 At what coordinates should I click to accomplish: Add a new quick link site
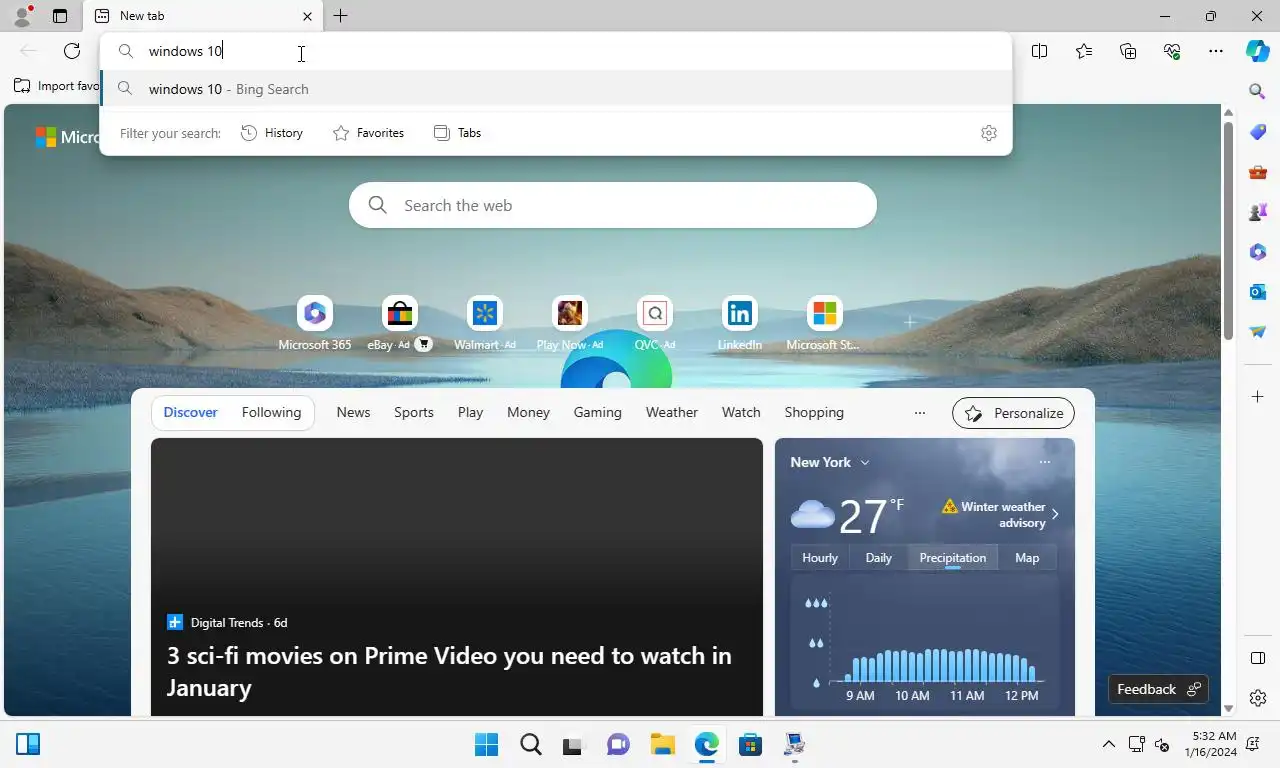tap(910, 322)
